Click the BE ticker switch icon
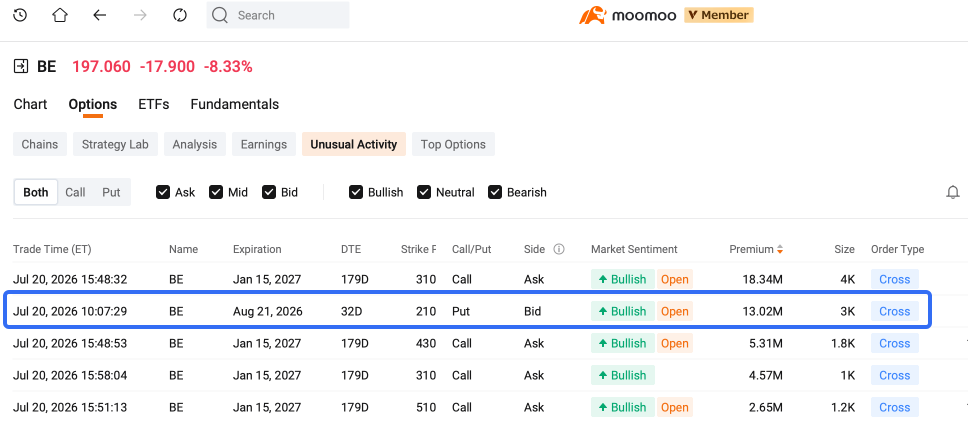 [x=20, y=66]
